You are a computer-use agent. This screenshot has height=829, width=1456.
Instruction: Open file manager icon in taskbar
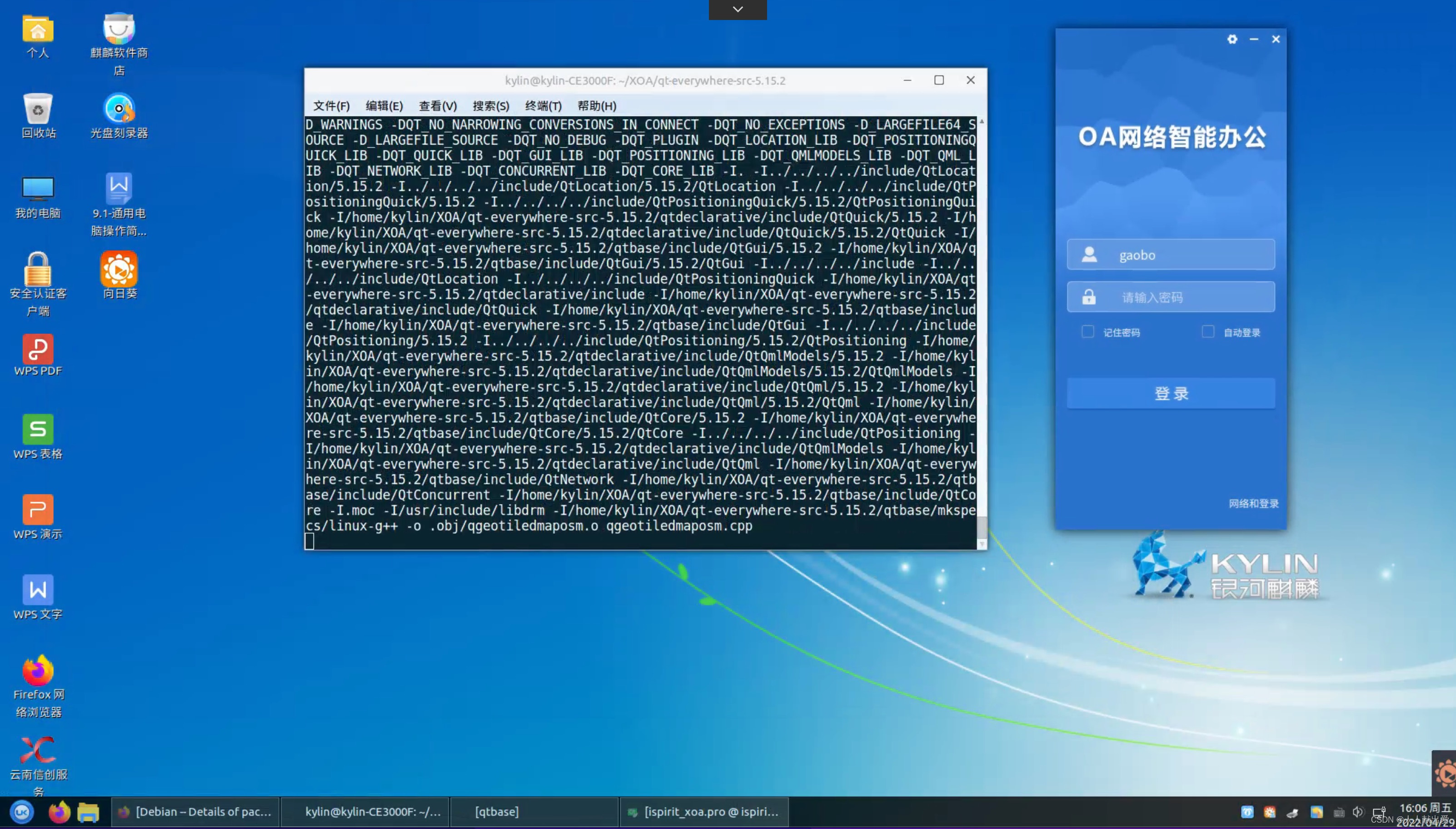[88, 812]
